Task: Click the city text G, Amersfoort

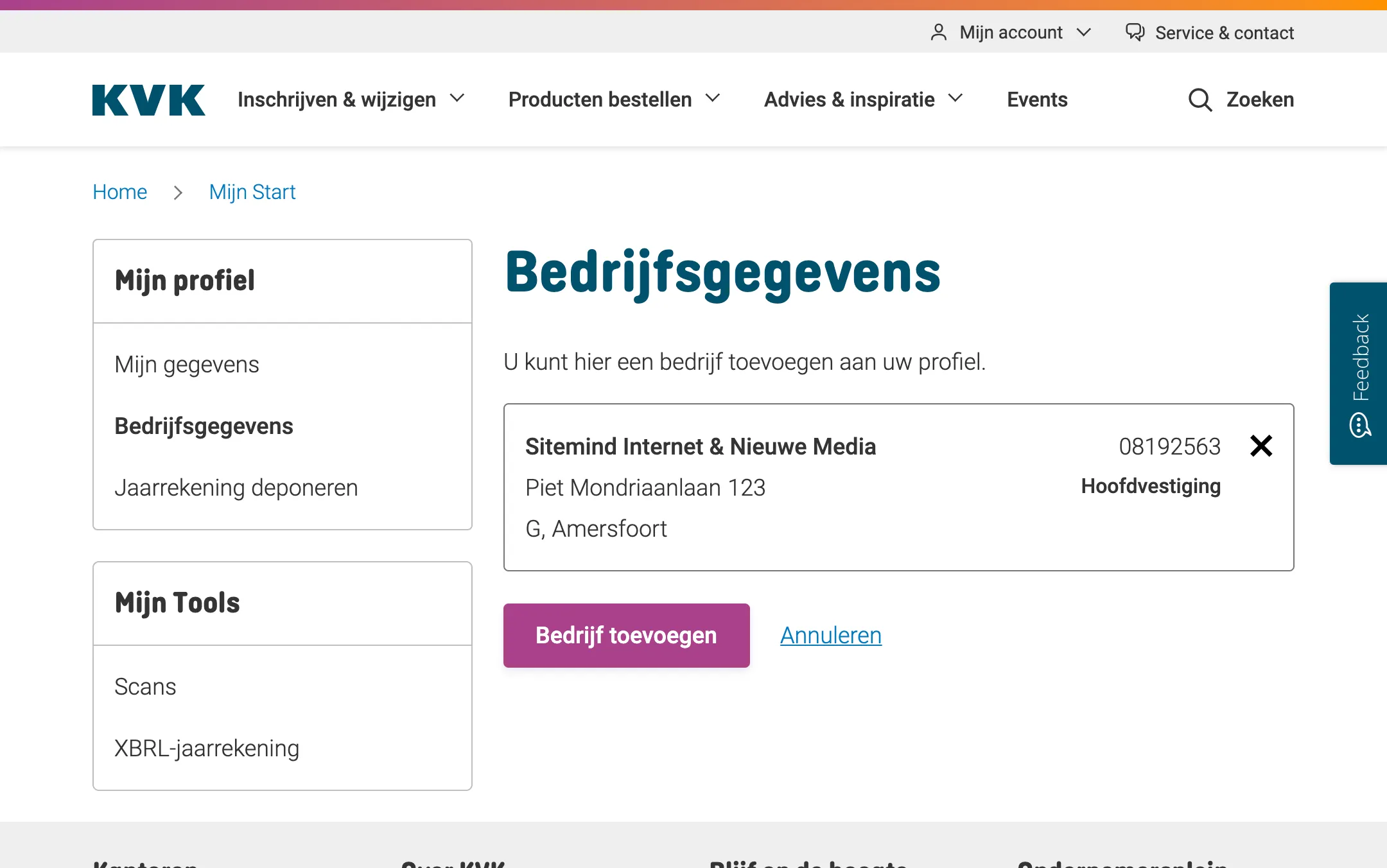Action: 596,529
